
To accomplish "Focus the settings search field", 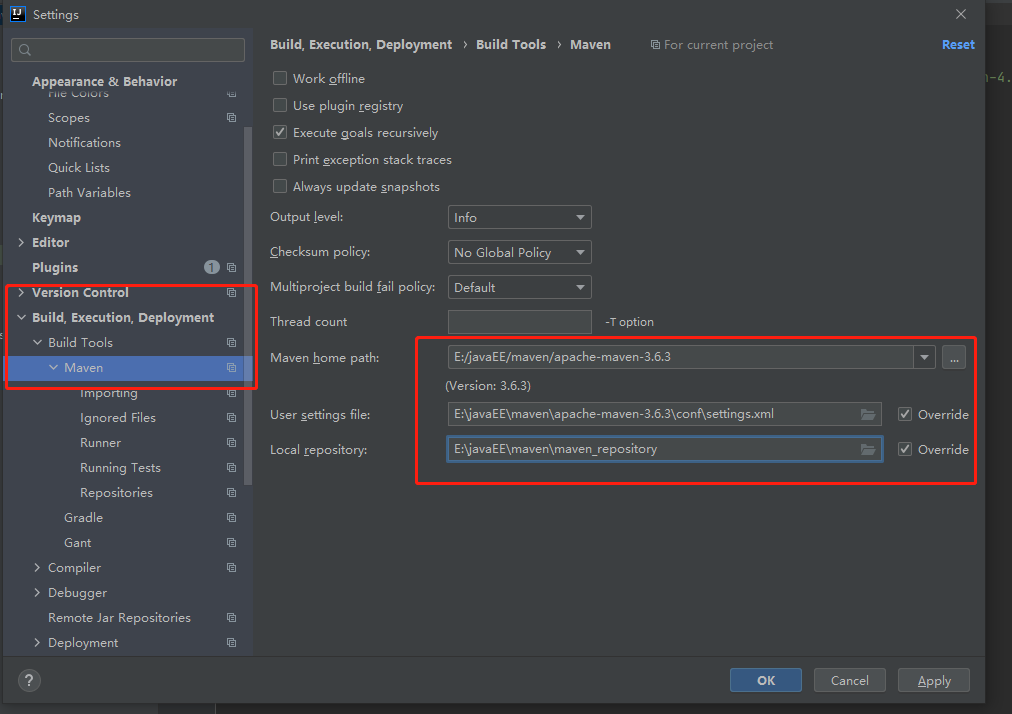I will 128,50.
